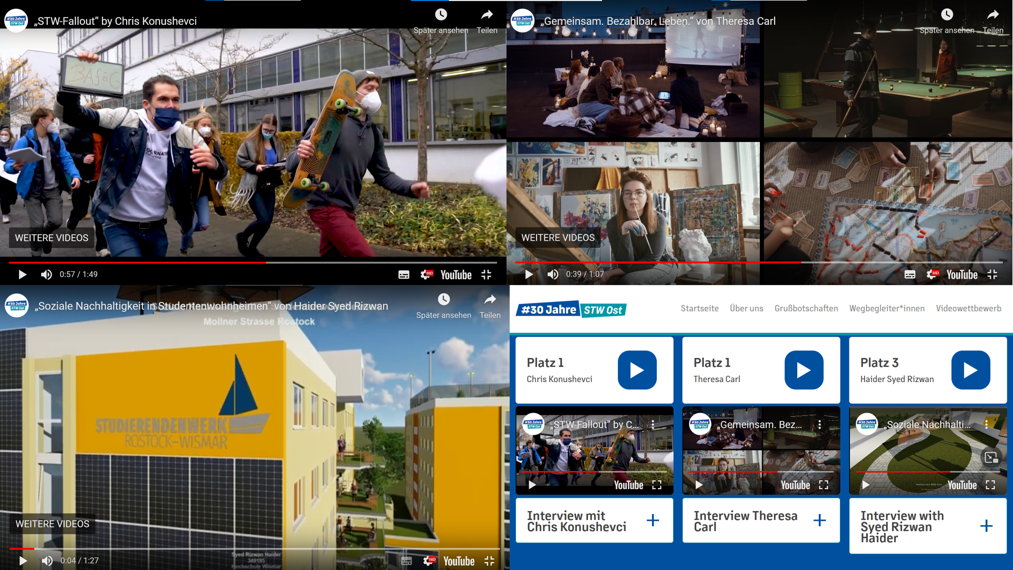Go to Startseite menu item
The width and height of the screenshot is (1013, 570).
coord(699,308)
